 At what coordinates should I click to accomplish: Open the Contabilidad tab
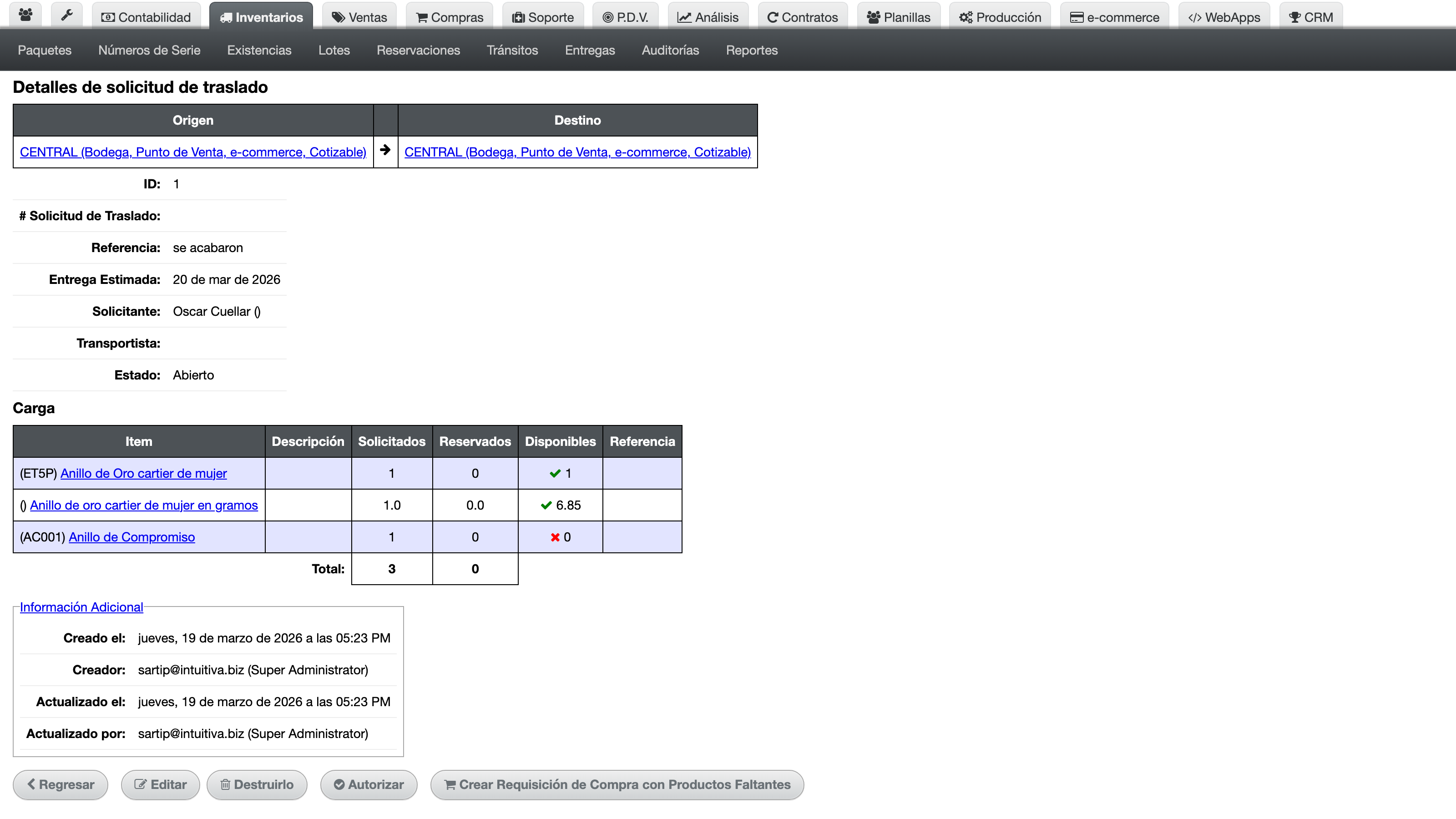point(146,17)
